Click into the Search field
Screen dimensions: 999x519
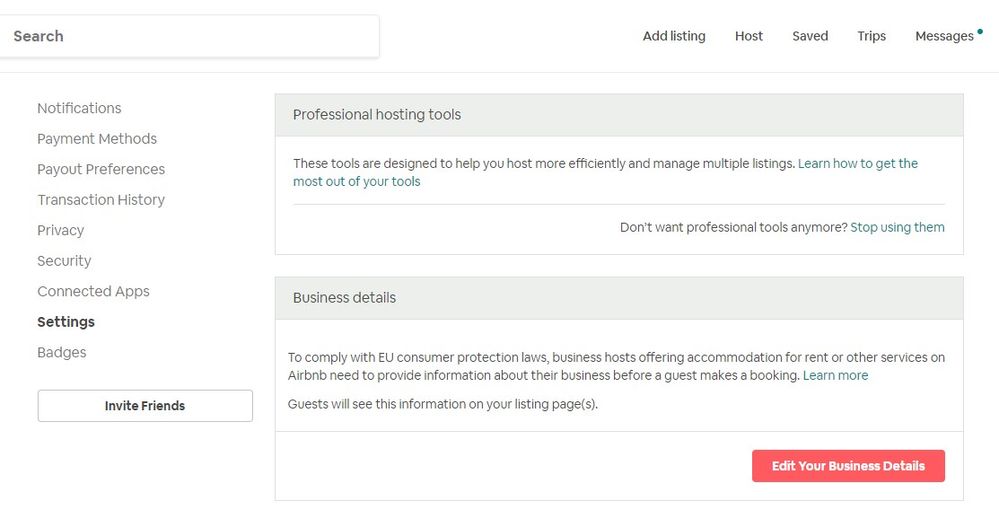(190, 36)
